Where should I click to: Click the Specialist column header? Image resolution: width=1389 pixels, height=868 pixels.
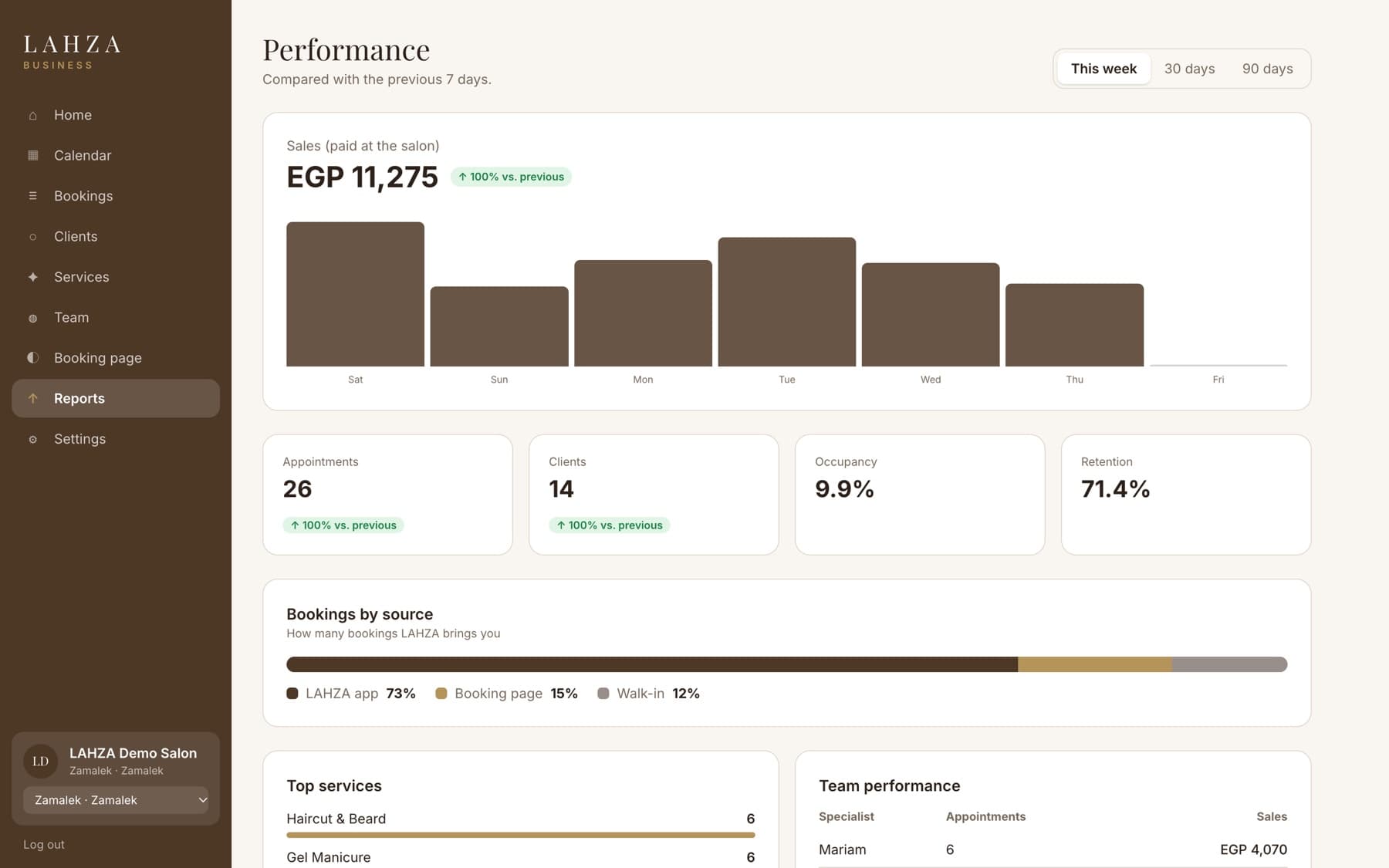click(847, 816)
